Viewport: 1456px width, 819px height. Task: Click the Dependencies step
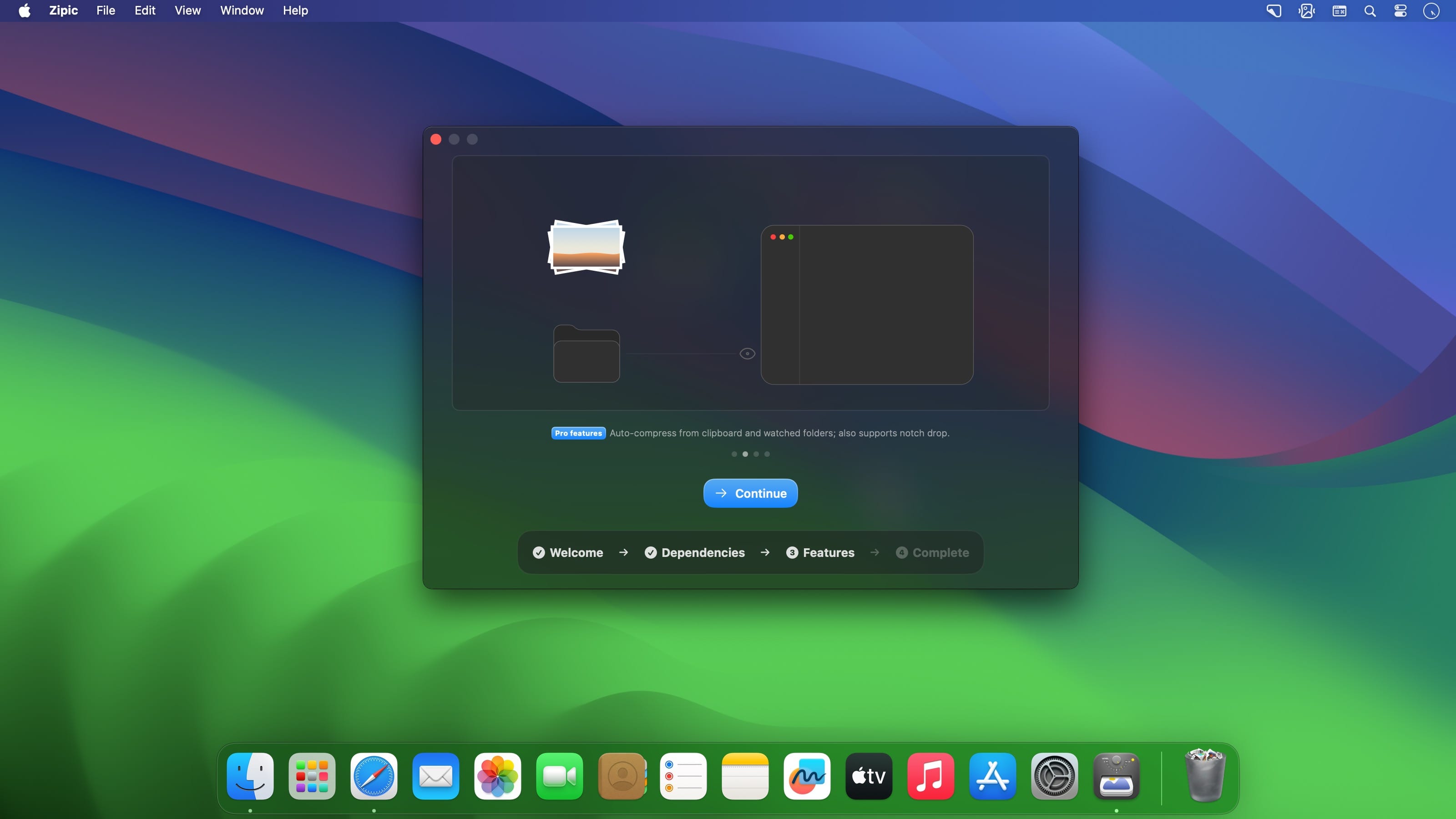(695, 552)
